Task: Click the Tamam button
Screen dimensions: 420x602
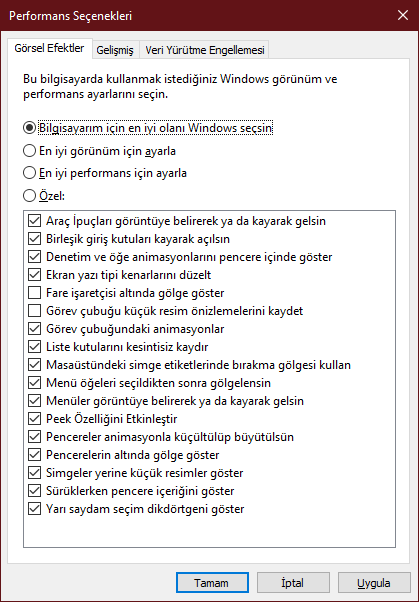Action: pos(212,583)
